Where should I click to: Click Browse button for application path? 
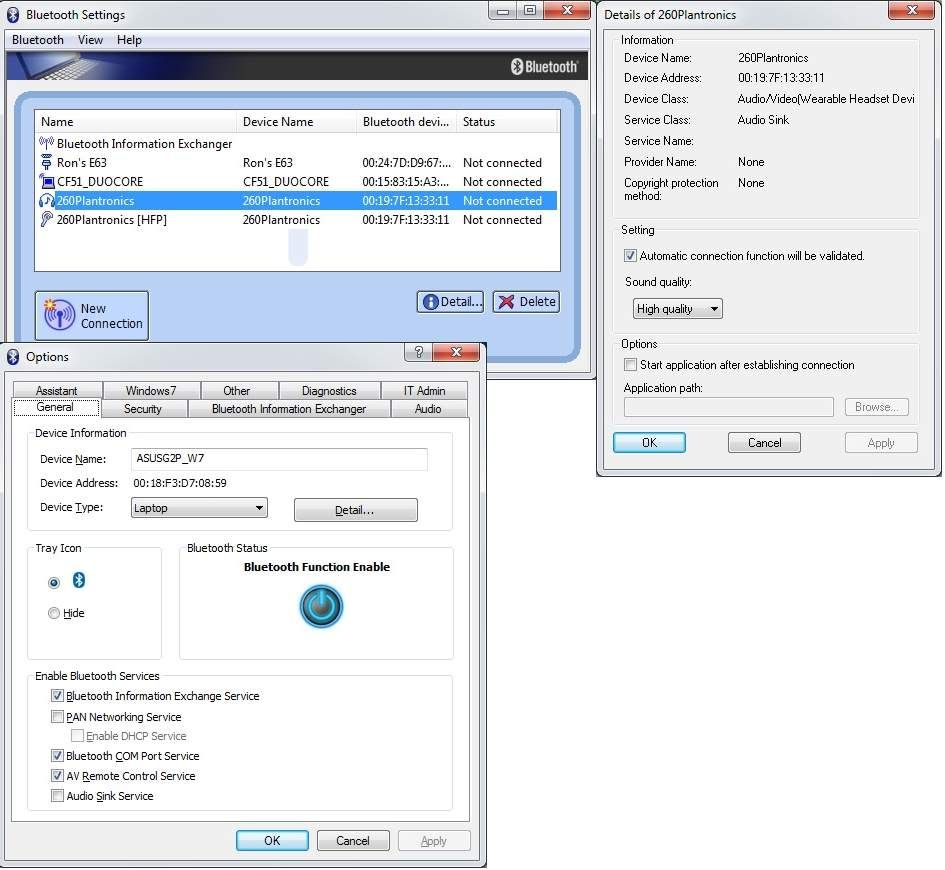pos(876,407)
